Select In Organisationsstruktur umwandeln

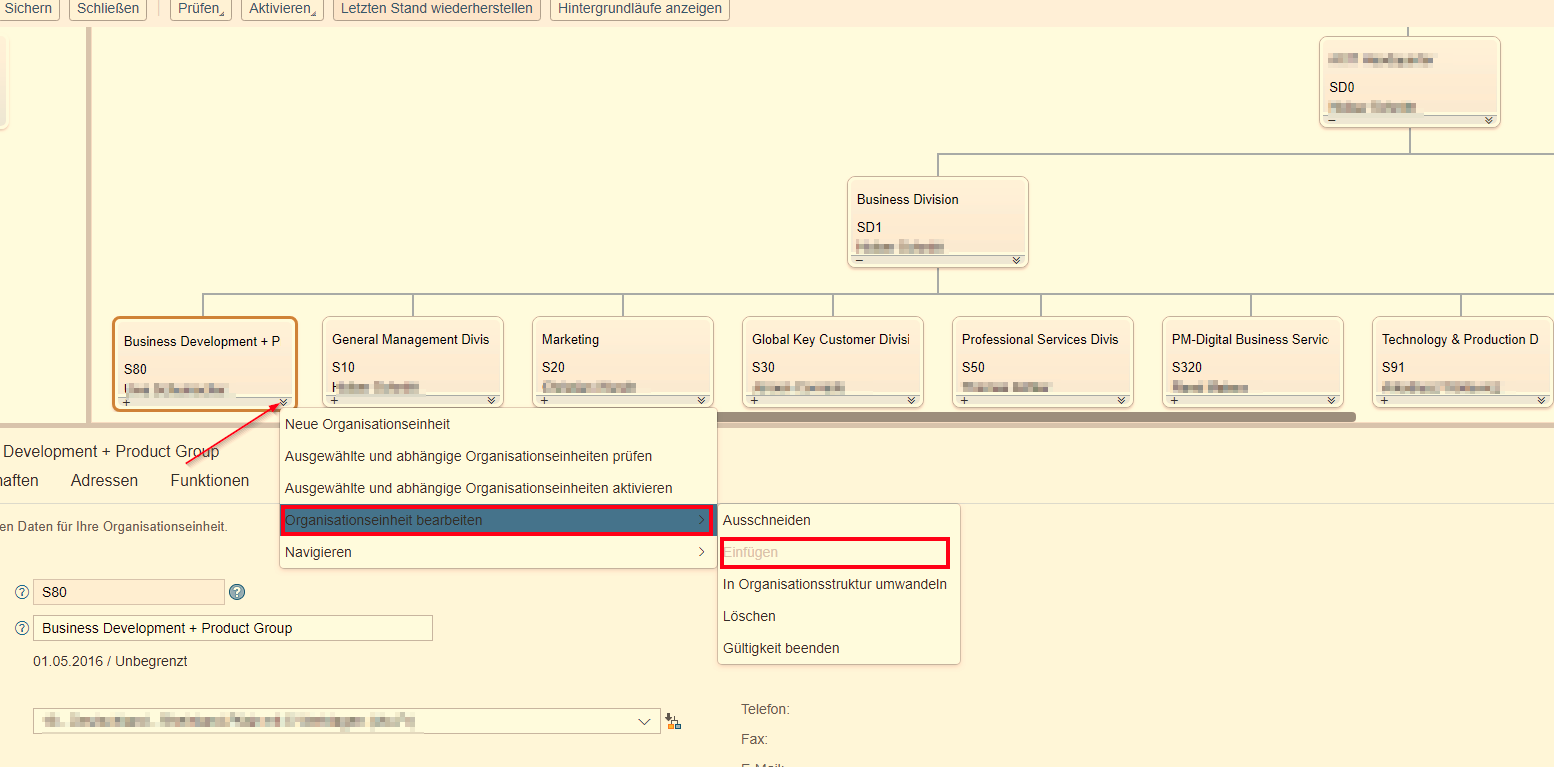[838, 584]
